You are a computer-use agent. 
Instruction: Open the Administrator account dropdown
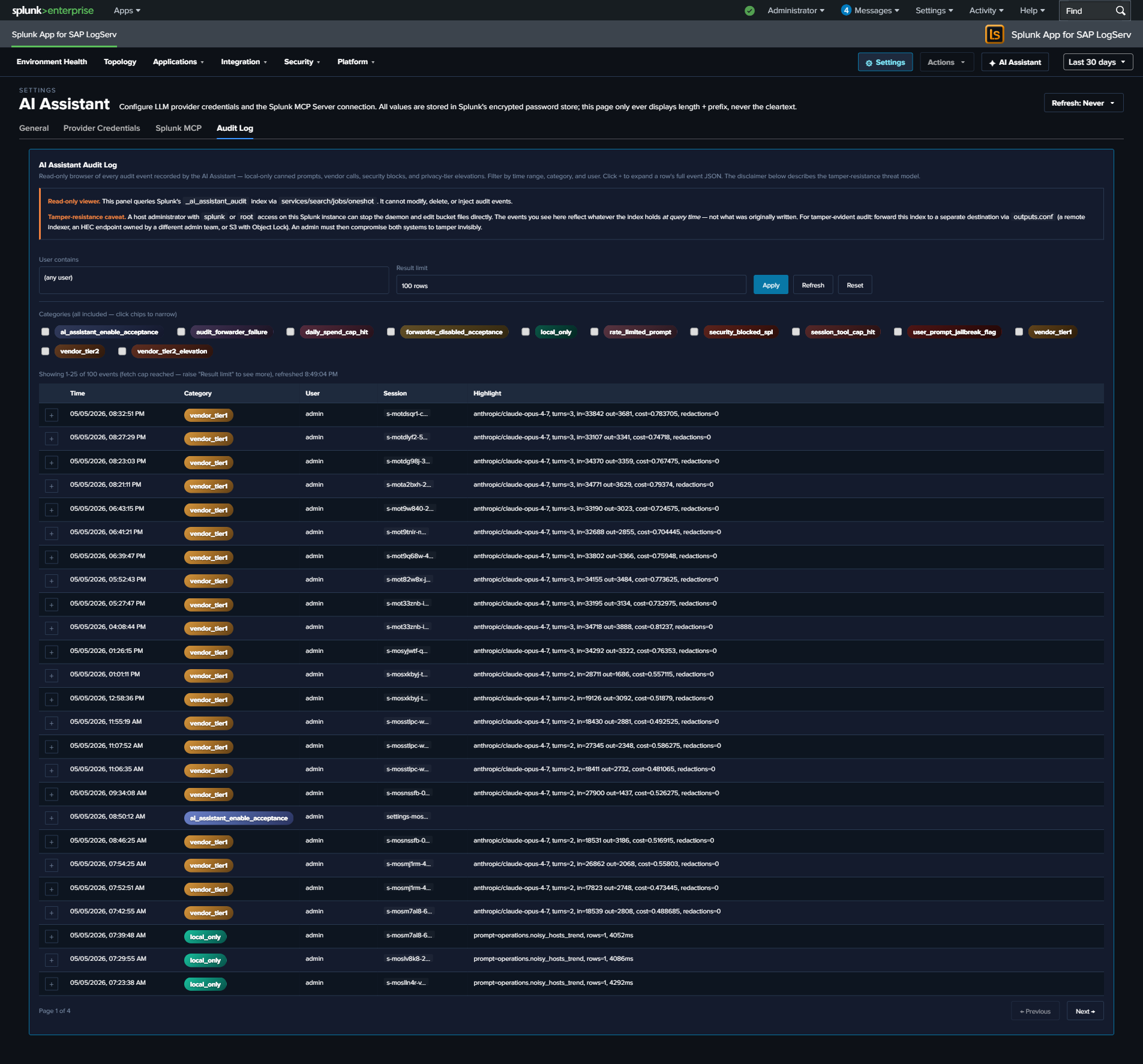point(796,10)
